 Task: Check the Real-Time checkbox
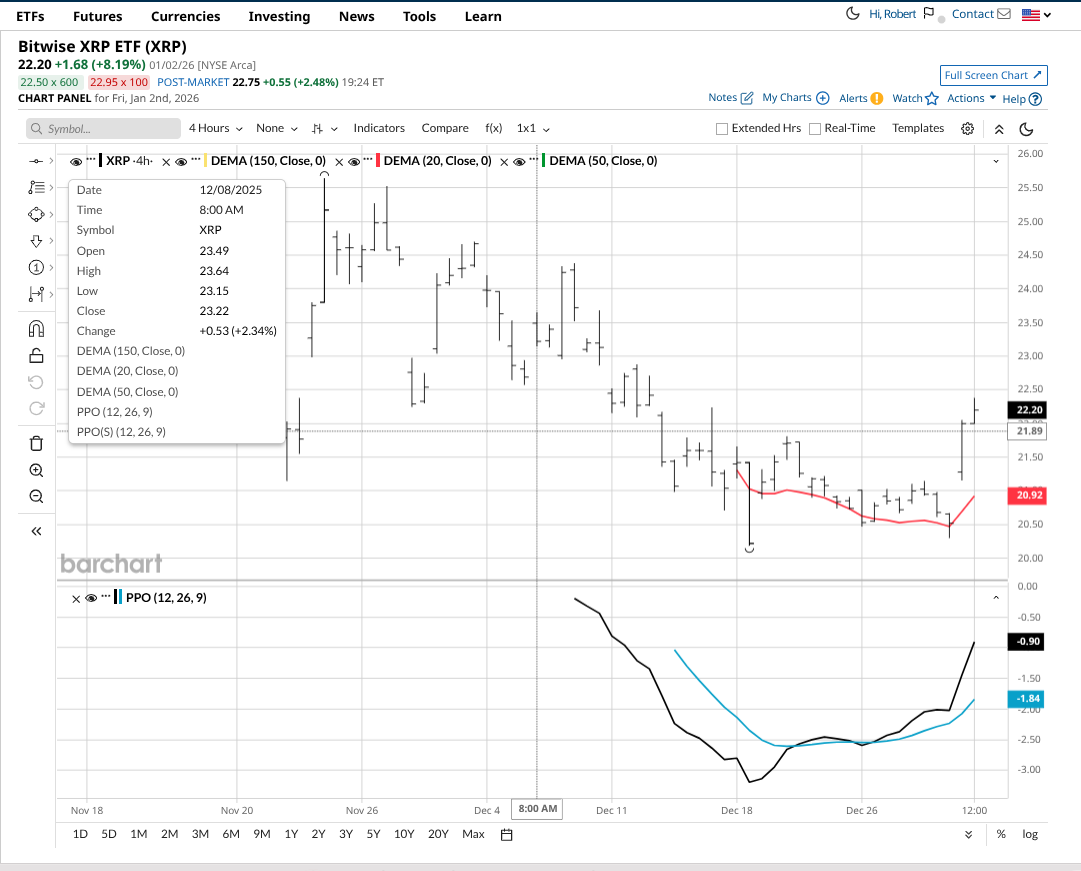[815, 129]
